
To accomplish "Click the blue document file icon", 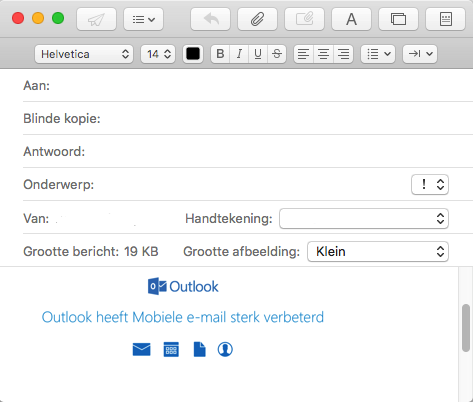I will coord(199,349).
